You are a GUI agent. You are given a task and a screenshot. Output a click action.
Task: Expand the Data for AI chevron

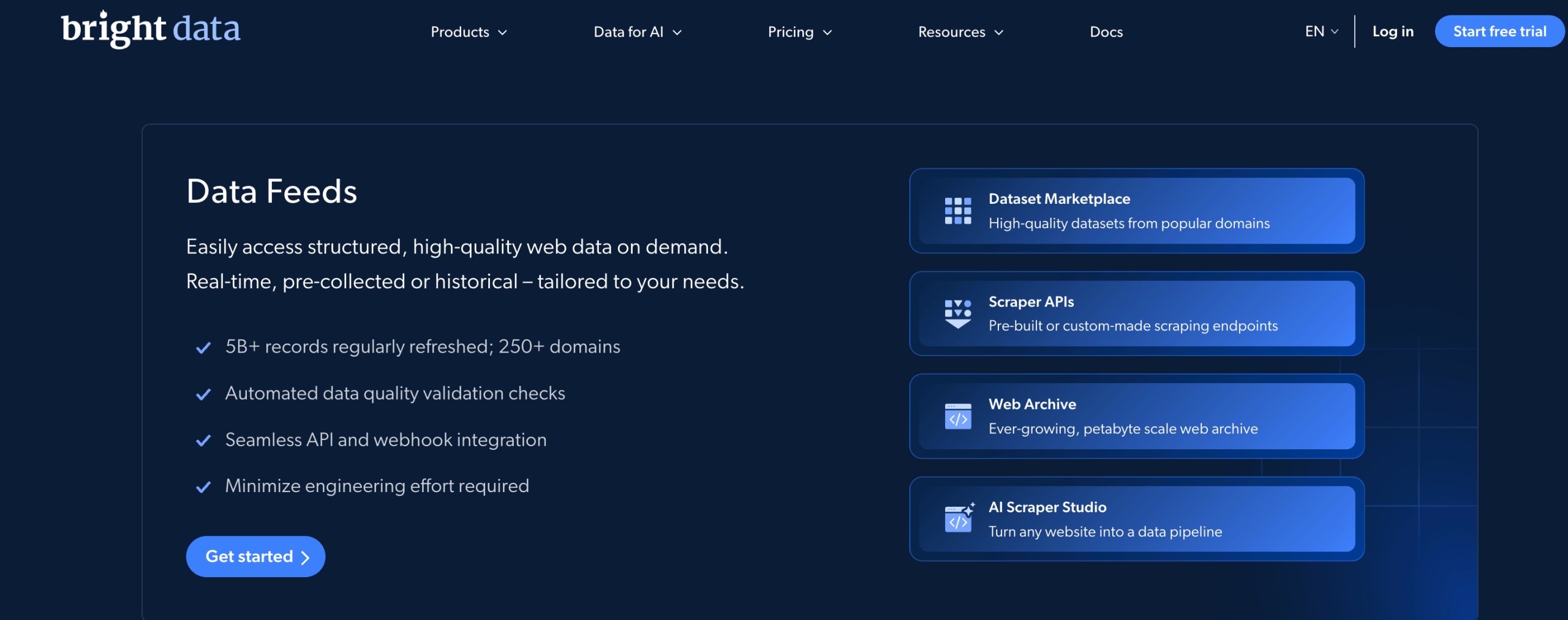(x=677, y=32)
